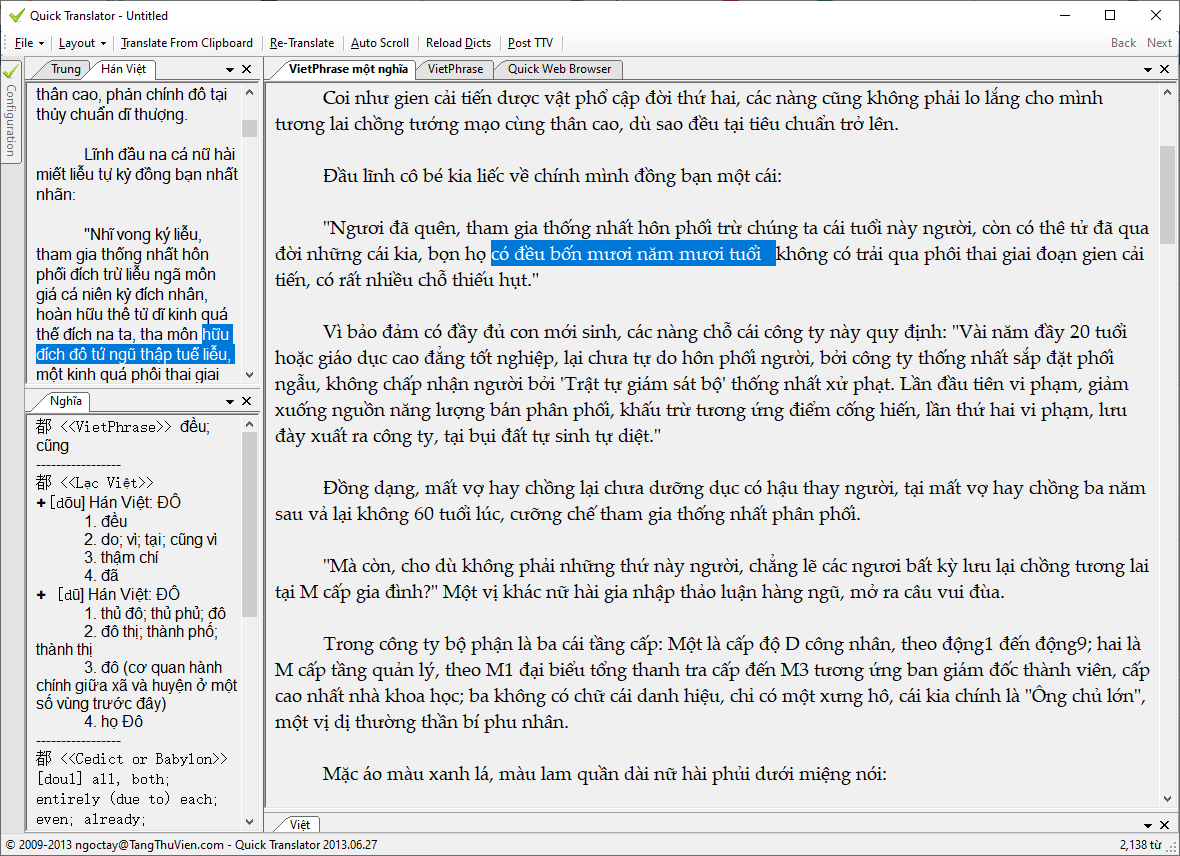Viewport: 1180px width, 856px height.
Task: Open the Quick Web Browser tab
Action: (559, 69)
